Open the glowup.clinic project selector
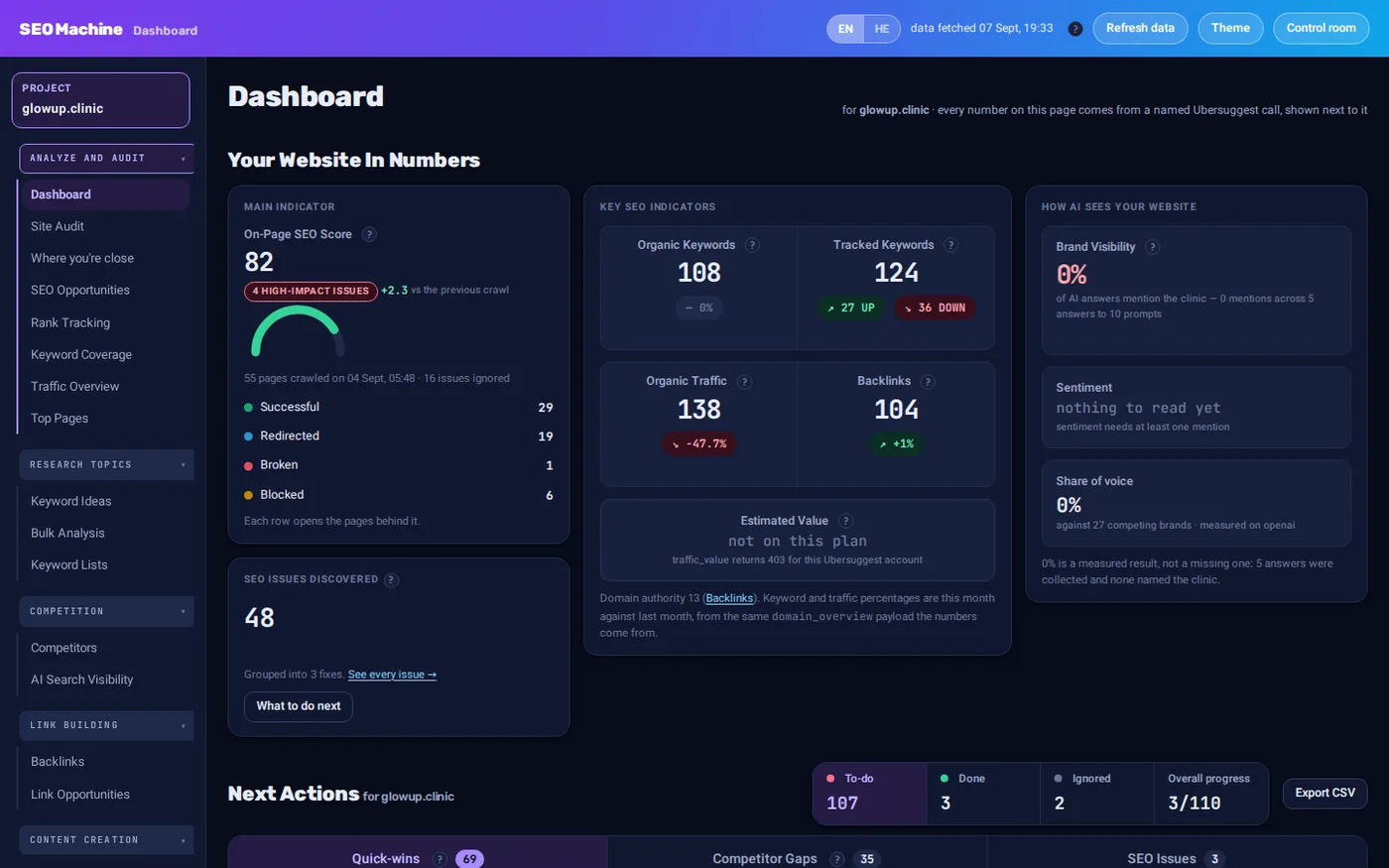This screenshot has height=868, width=1389. (x=100, y=100)
